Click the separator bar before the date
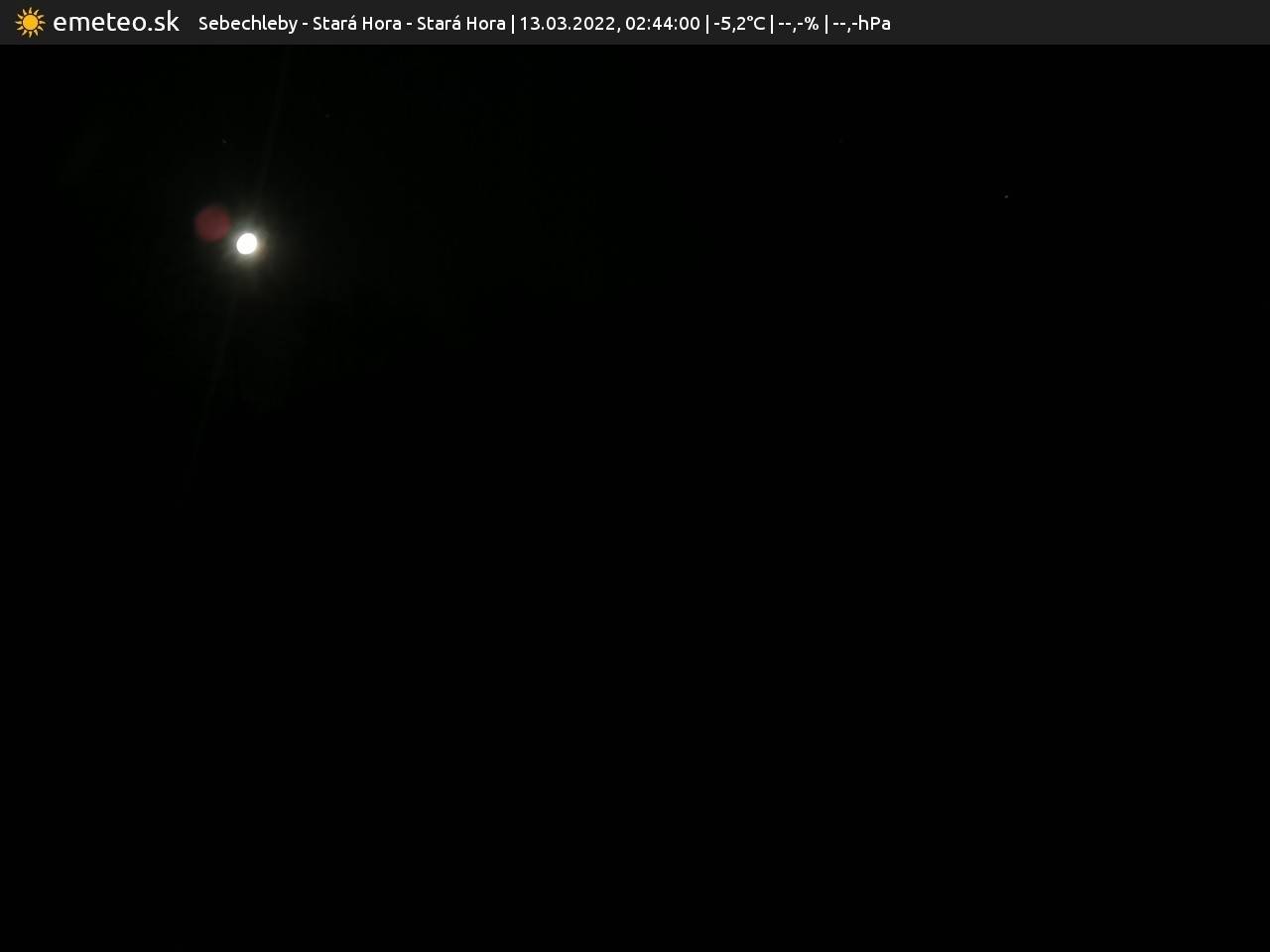 (x=513, y=23)
